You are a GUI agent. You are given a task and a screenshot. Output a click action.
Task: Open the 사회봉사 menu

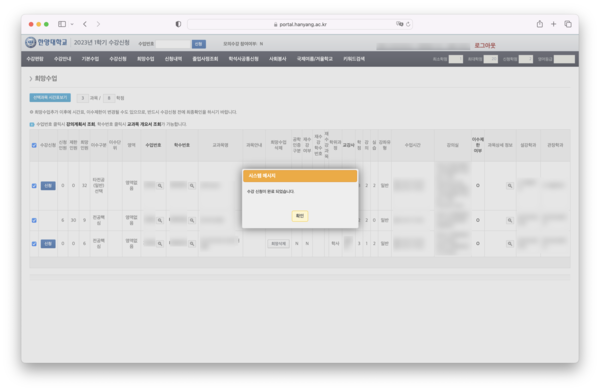277,59
